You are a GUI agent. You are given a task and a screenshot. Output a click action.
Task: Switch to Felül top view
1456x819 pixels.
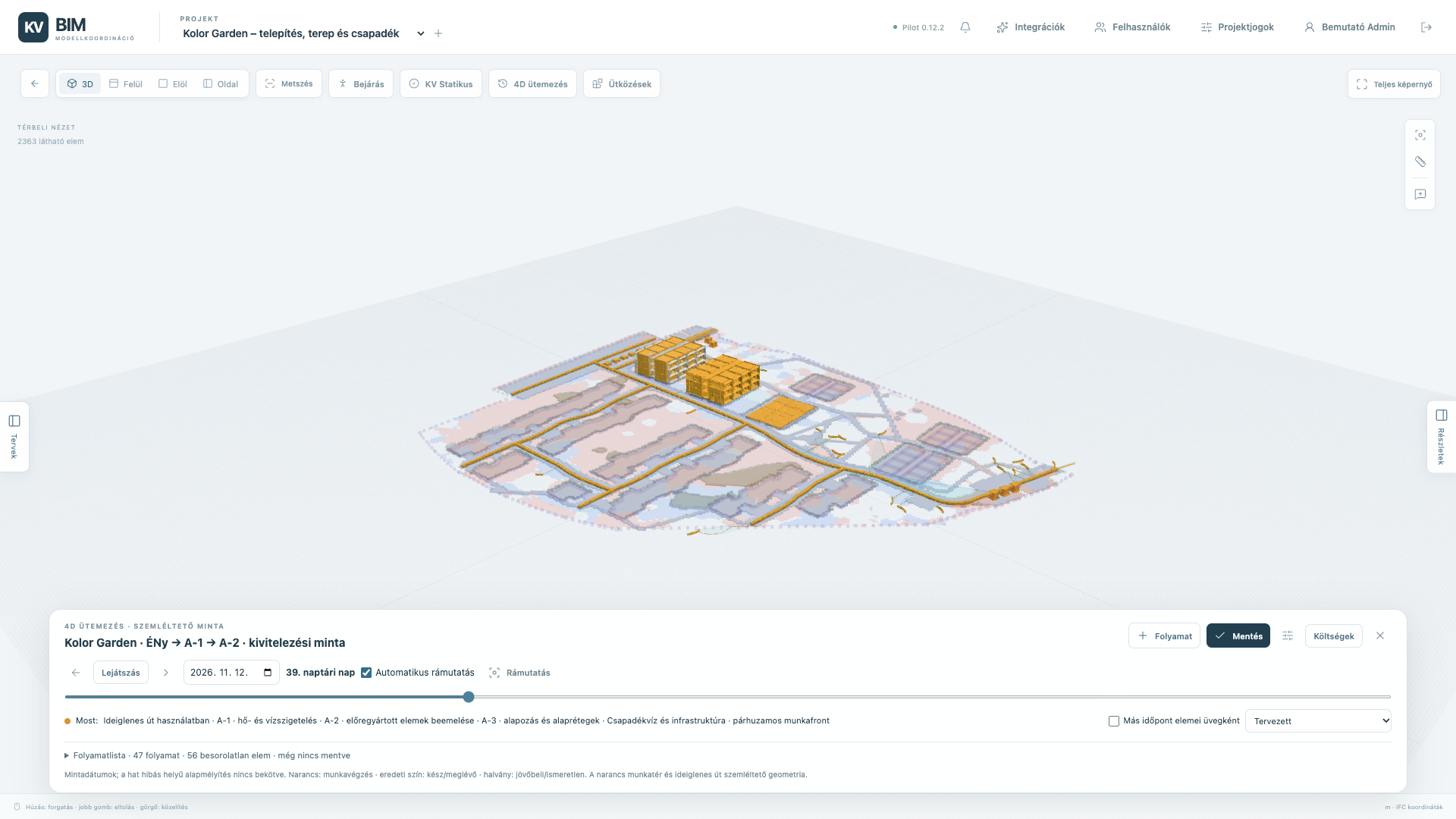pos(126,83)
